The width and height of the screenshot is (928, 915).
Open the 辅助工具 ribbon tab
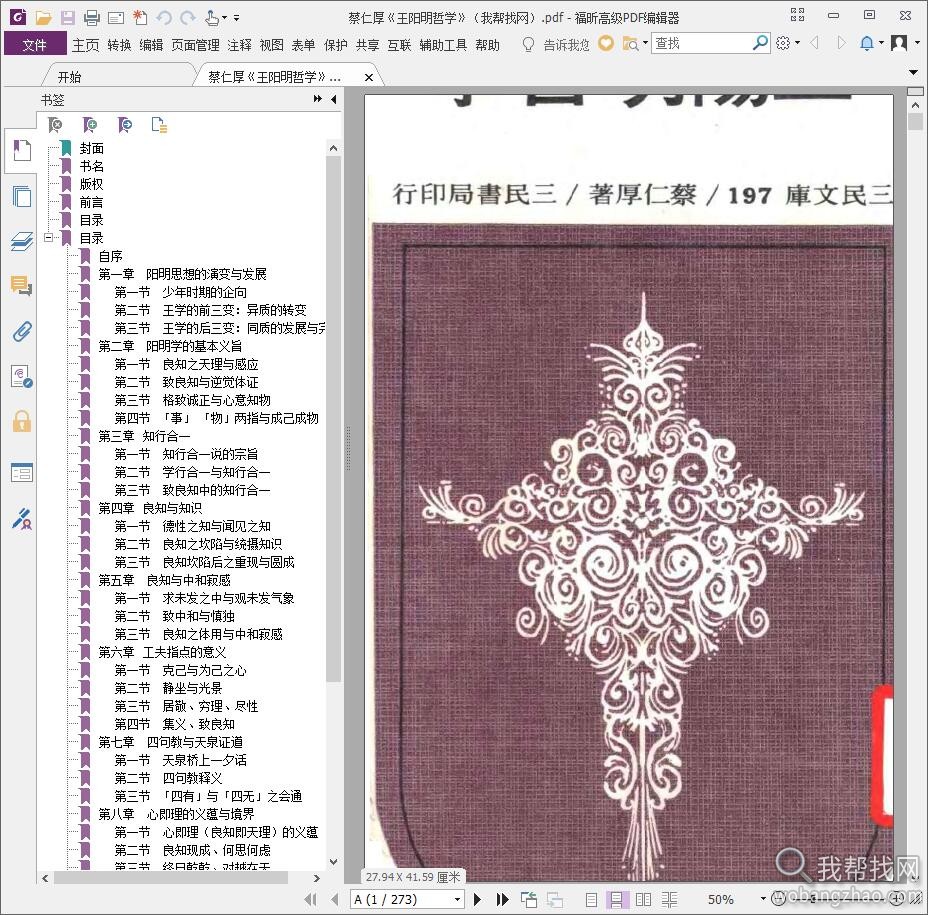[x=443, y=45]
